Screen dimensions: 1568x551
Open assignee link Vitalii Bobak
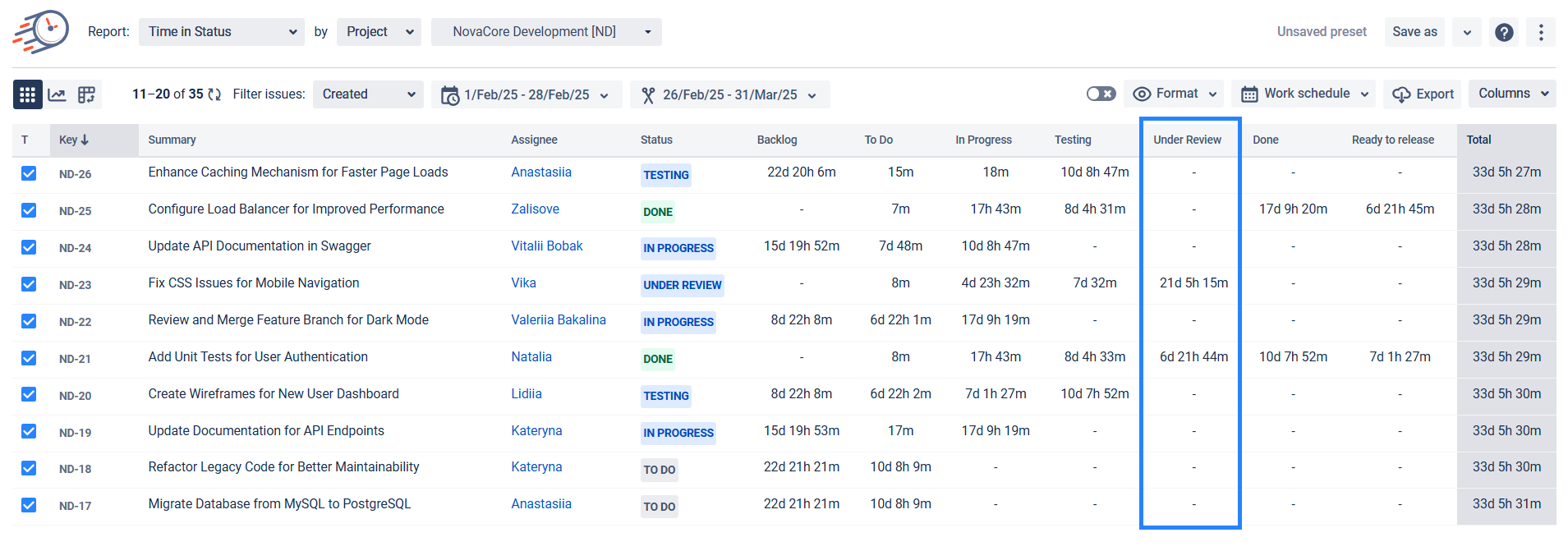click(547, 246)
